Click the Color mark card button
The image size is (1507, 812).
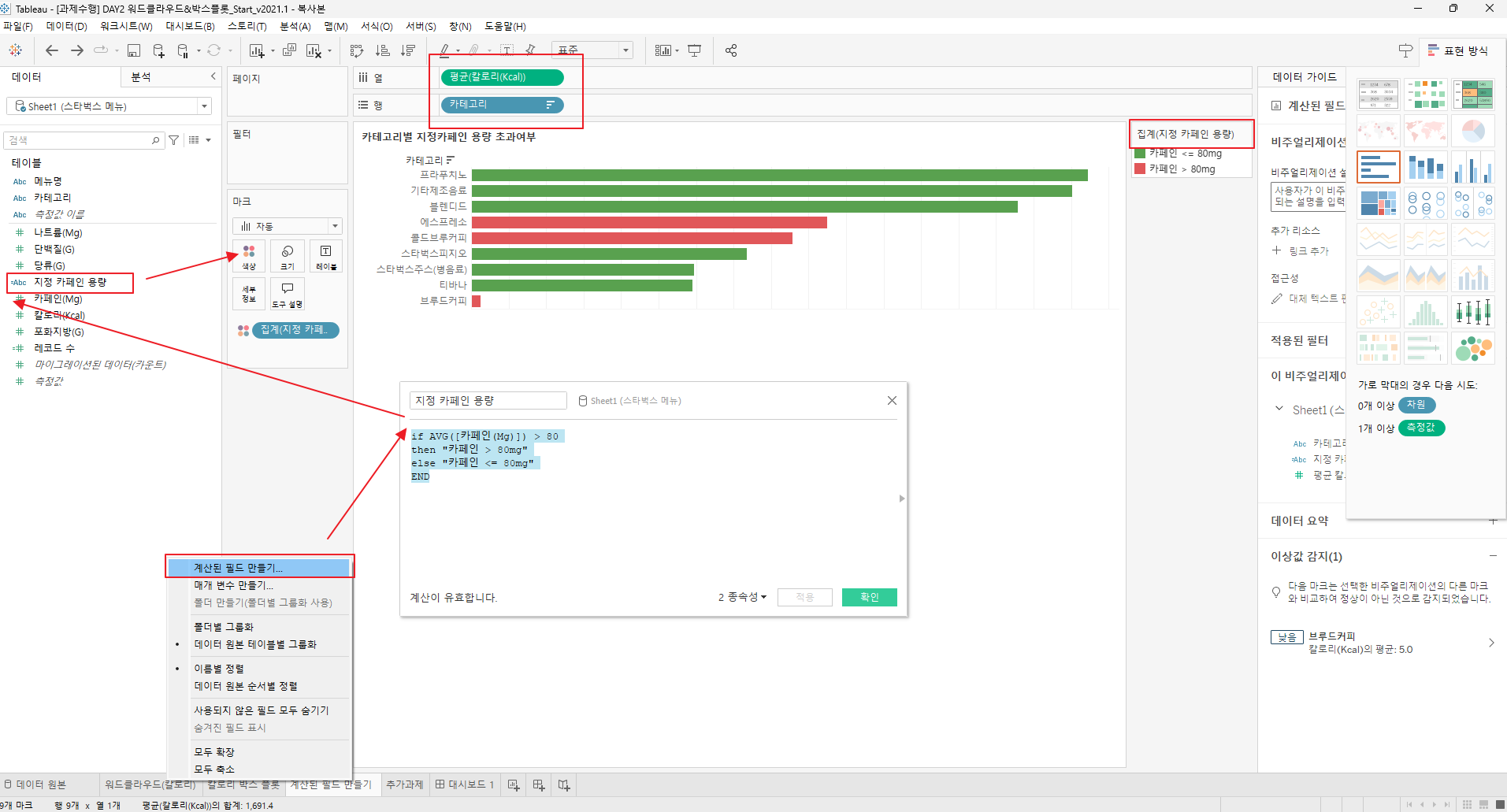click(249, 257)
